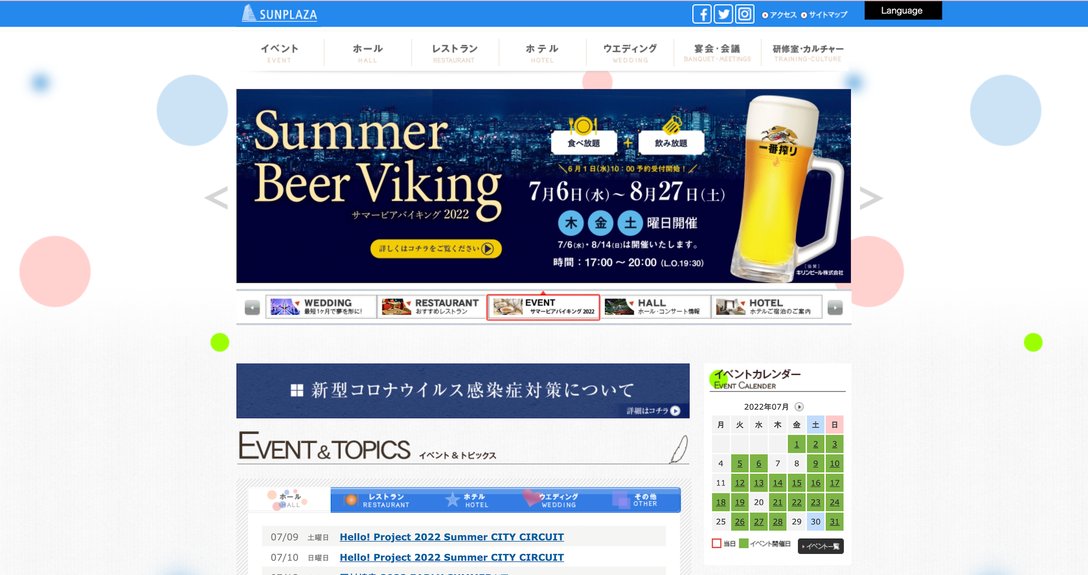
Task: Select July 18 on event calendar
Action: point(720,502)
